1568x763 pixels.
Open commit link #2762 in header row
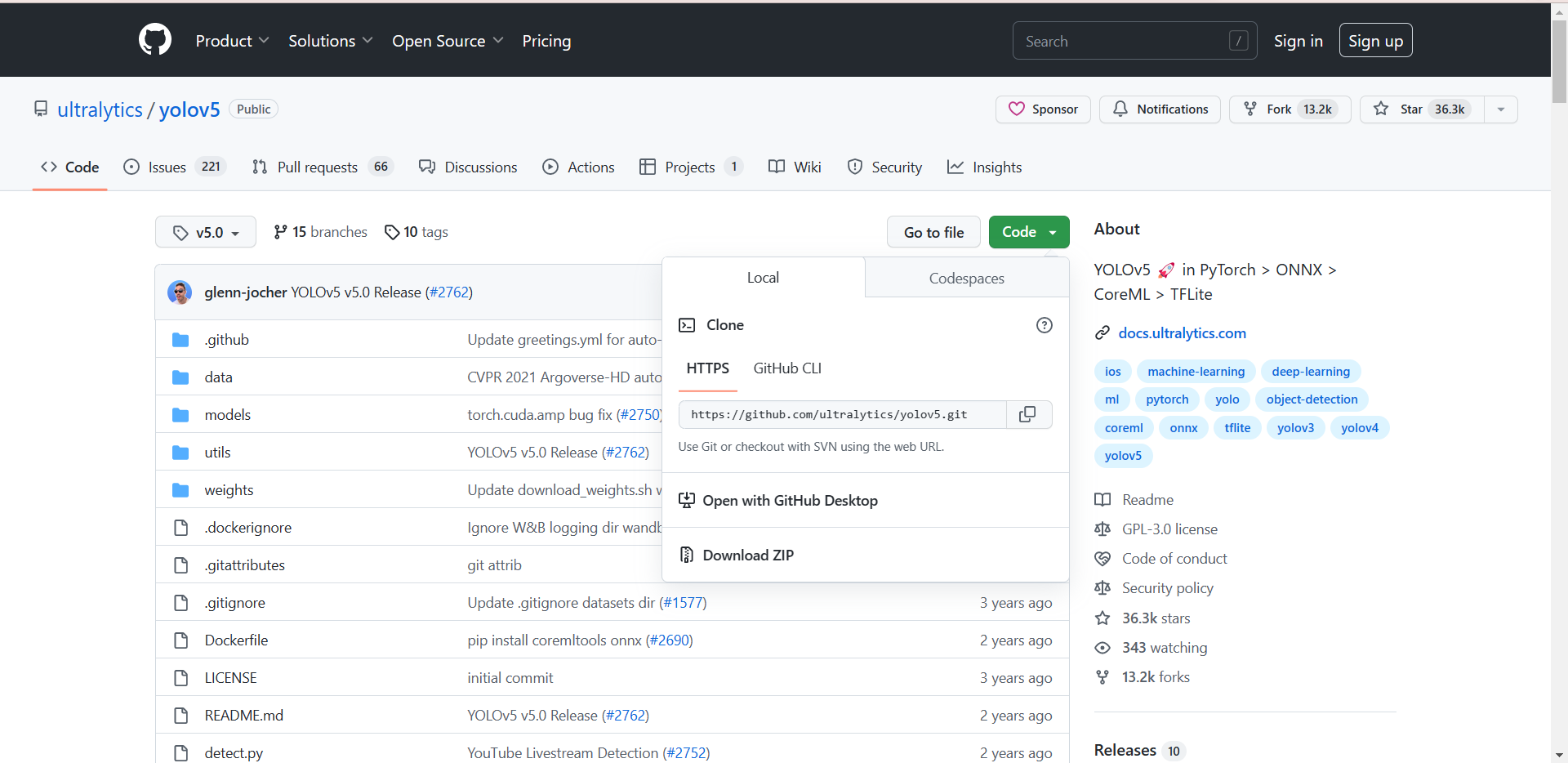pos(448,292)
